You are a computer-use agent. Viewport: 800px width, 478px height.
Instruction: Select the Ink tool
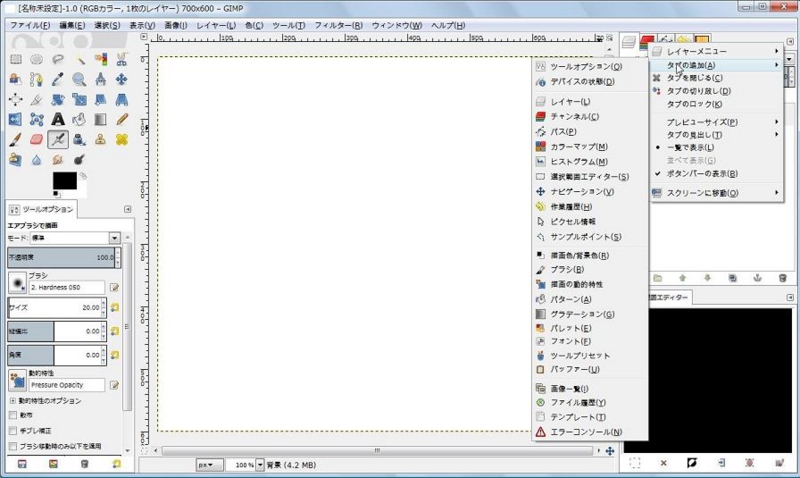click(x=79, y=139)
